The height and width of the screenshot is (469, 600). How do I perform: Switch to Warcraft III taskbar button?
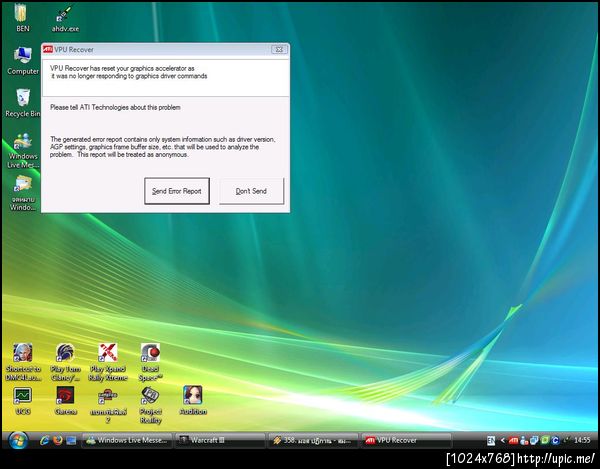pyautogui.click(x=220, y=440)
